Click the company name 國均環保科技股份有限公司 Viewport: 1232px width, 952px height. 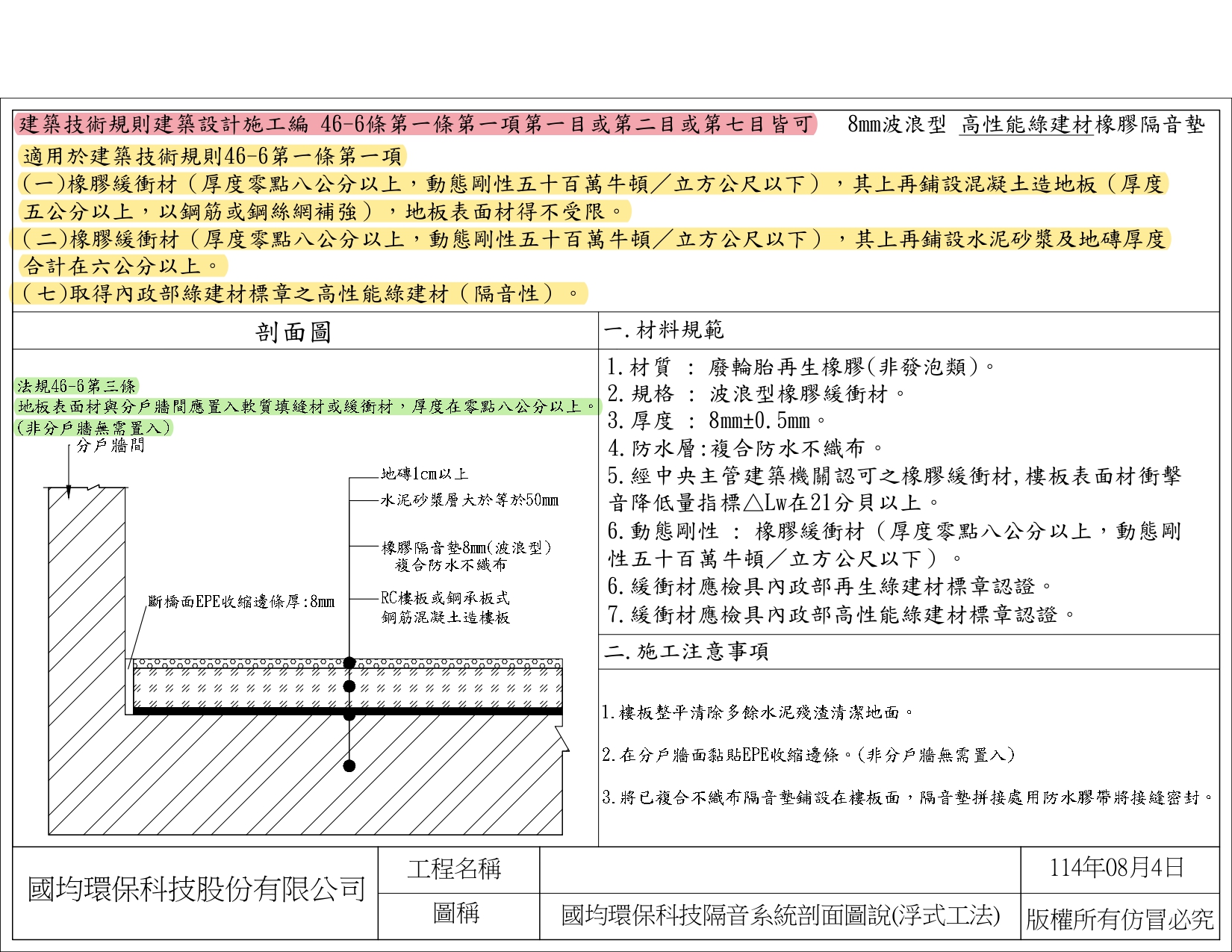(196, 889)
